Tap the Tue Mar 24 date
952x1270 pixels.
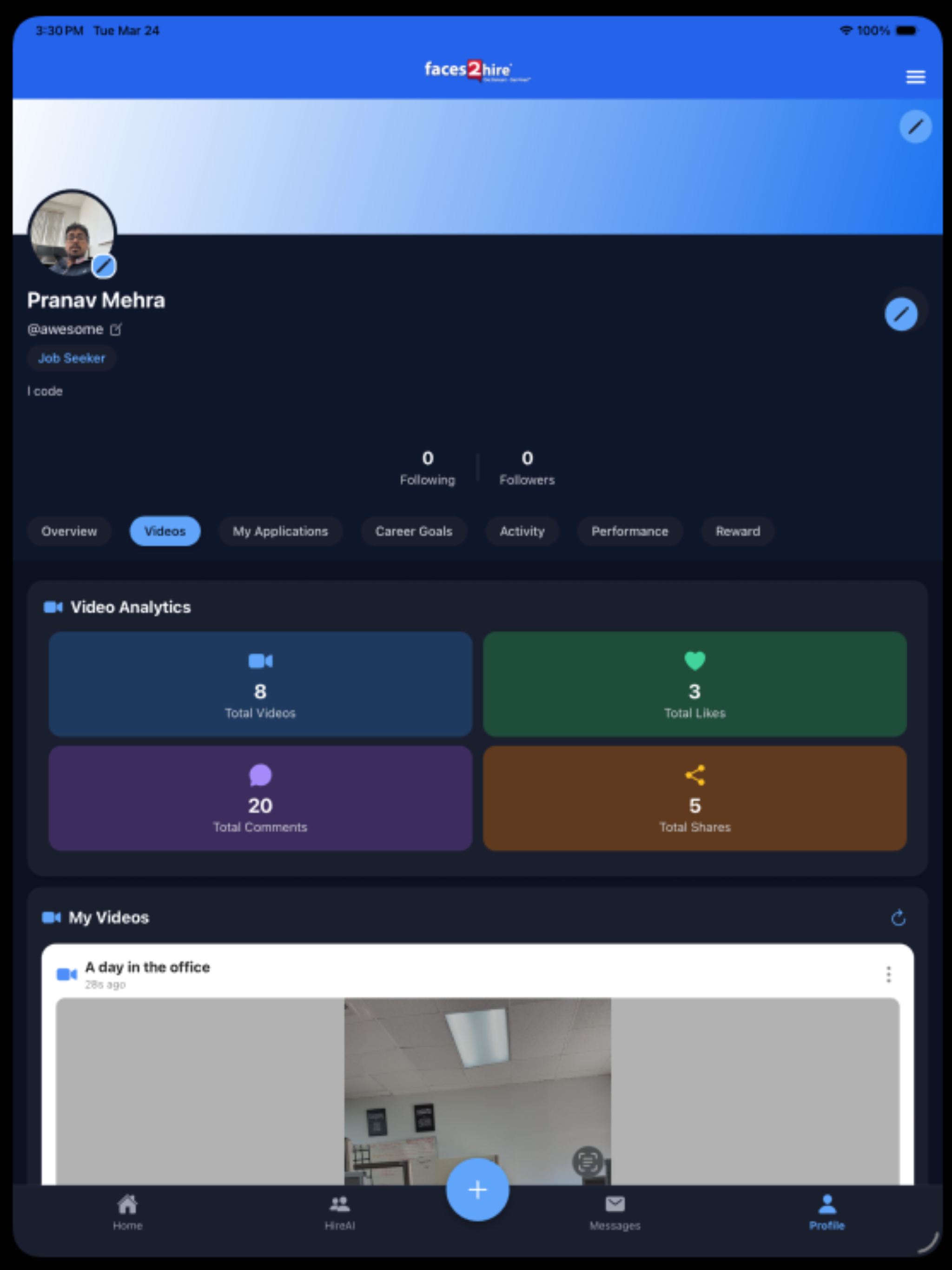tap(126, 30)
